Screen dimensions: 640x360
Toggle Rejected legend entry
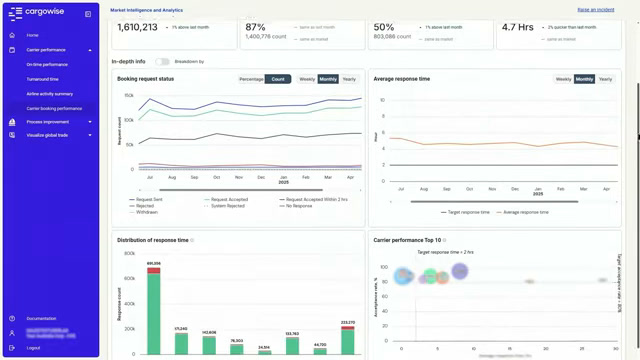click(x=142, y=206)
